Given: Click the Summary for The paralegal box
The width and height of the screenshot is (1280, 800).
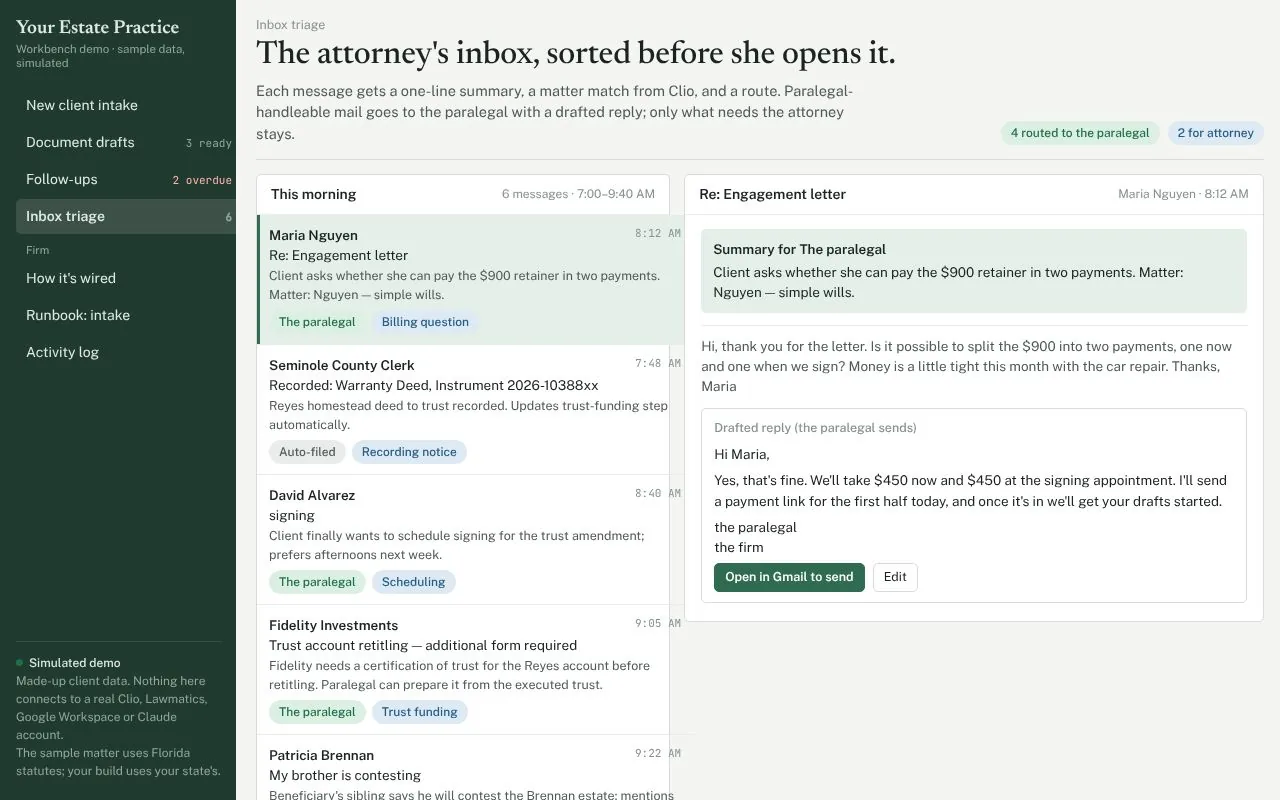Looking at the screenshot, I should (x=974, y=271).
